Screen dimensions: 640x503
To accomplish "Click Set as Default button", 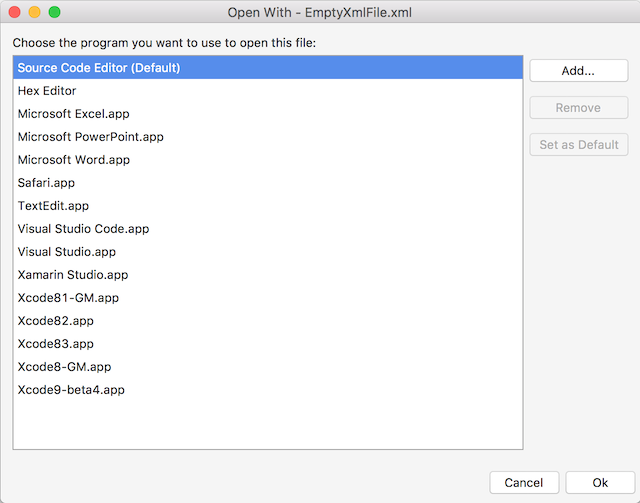I will 578,145.
